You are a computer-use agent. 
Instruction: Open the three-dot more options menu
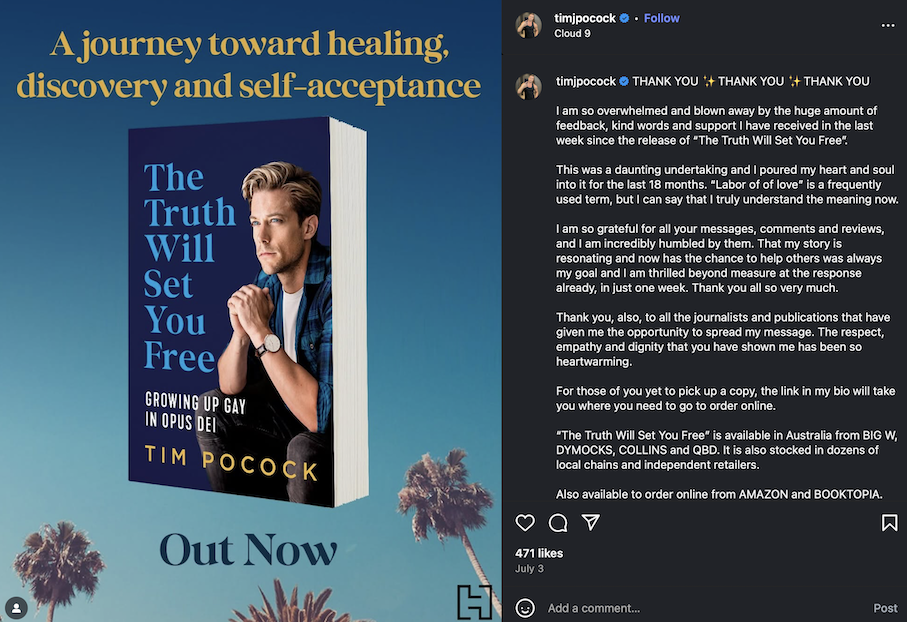point(888,25)
